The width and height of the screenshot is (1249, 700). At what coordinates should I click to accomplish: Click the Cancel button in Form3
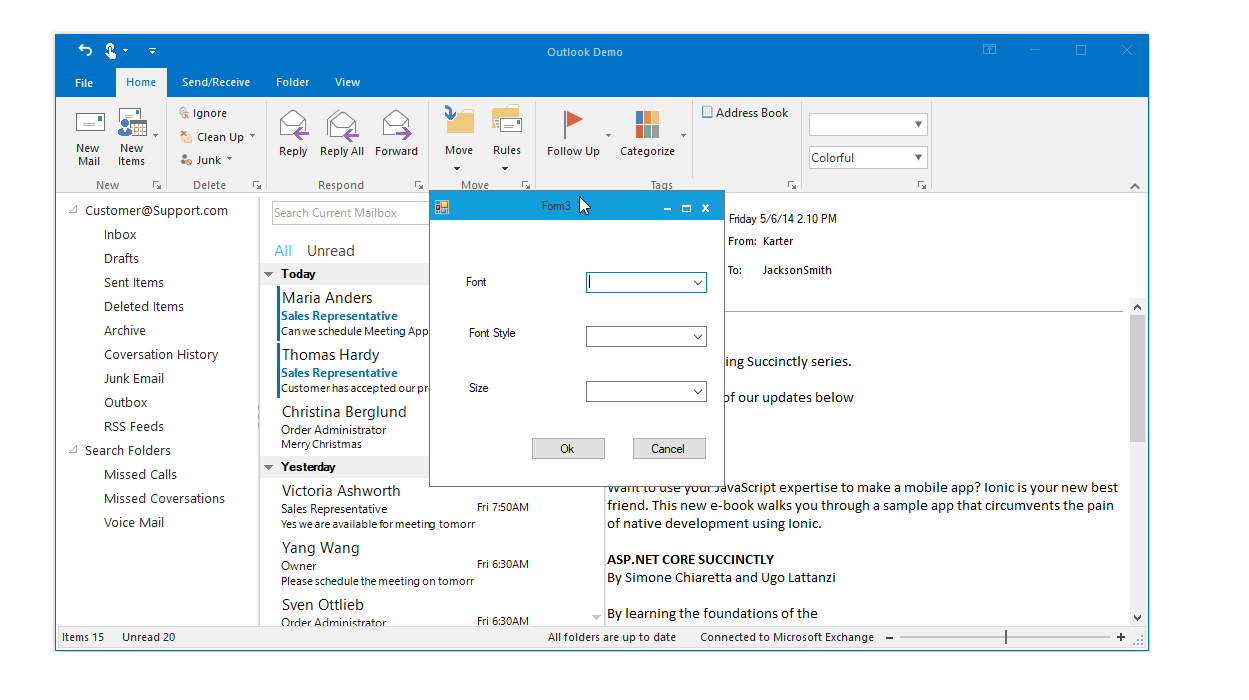(669, 448)
